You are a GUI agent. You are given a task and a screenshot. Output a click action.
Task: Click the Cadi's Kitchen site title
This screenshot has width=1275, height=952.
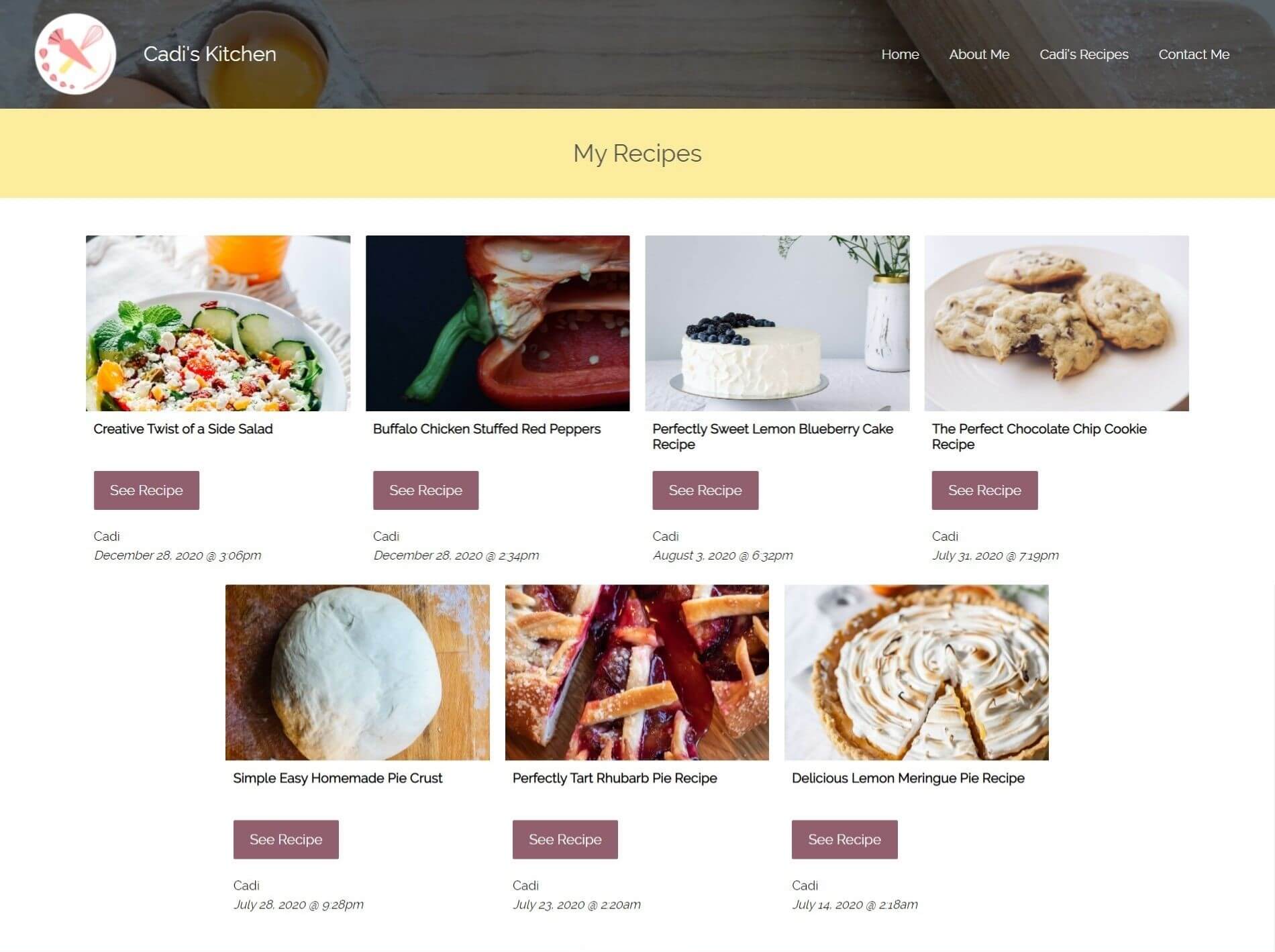click(210, 54)
